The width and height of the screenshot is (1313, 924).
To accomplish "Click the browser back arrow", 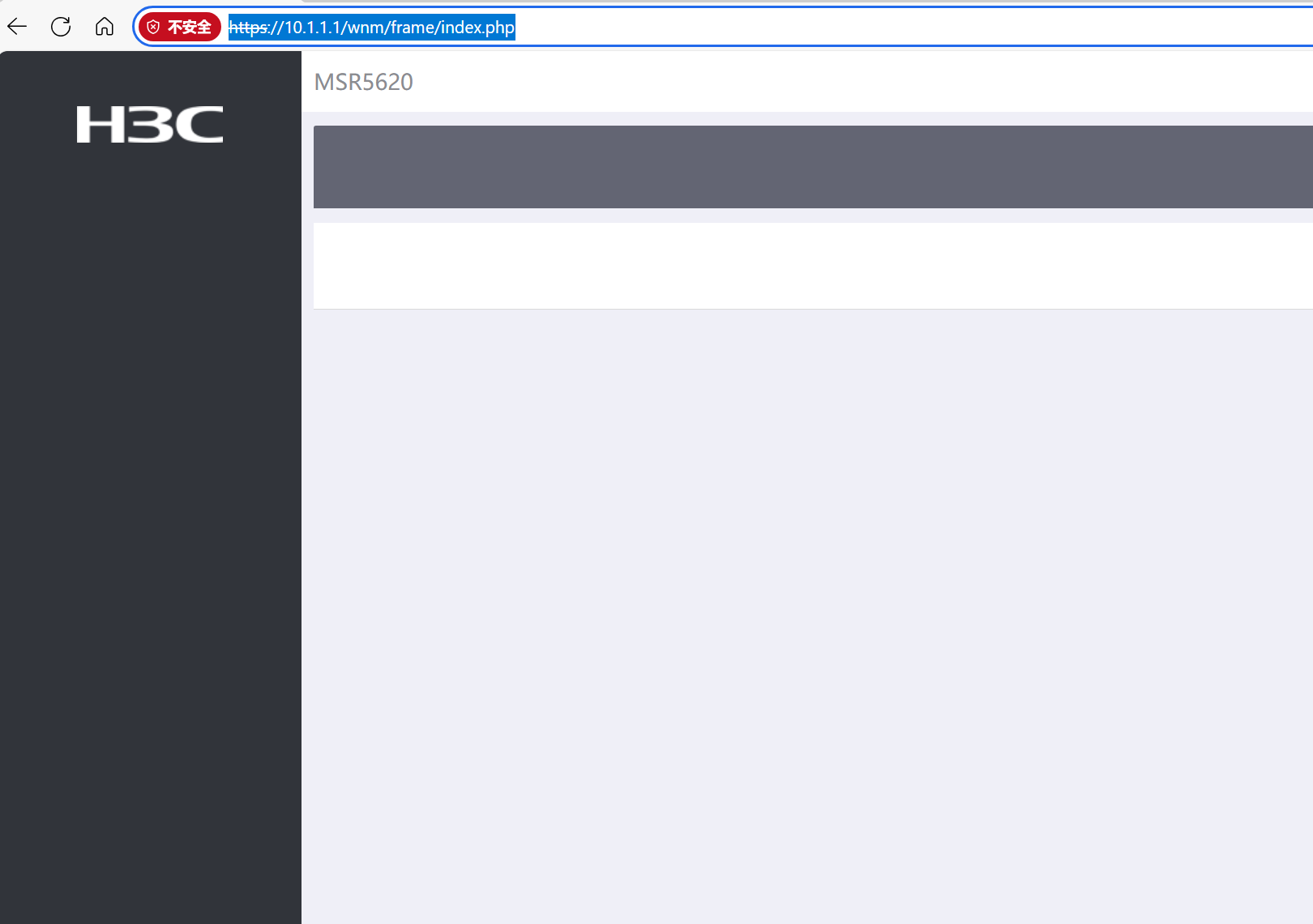I will click(17, 27).
